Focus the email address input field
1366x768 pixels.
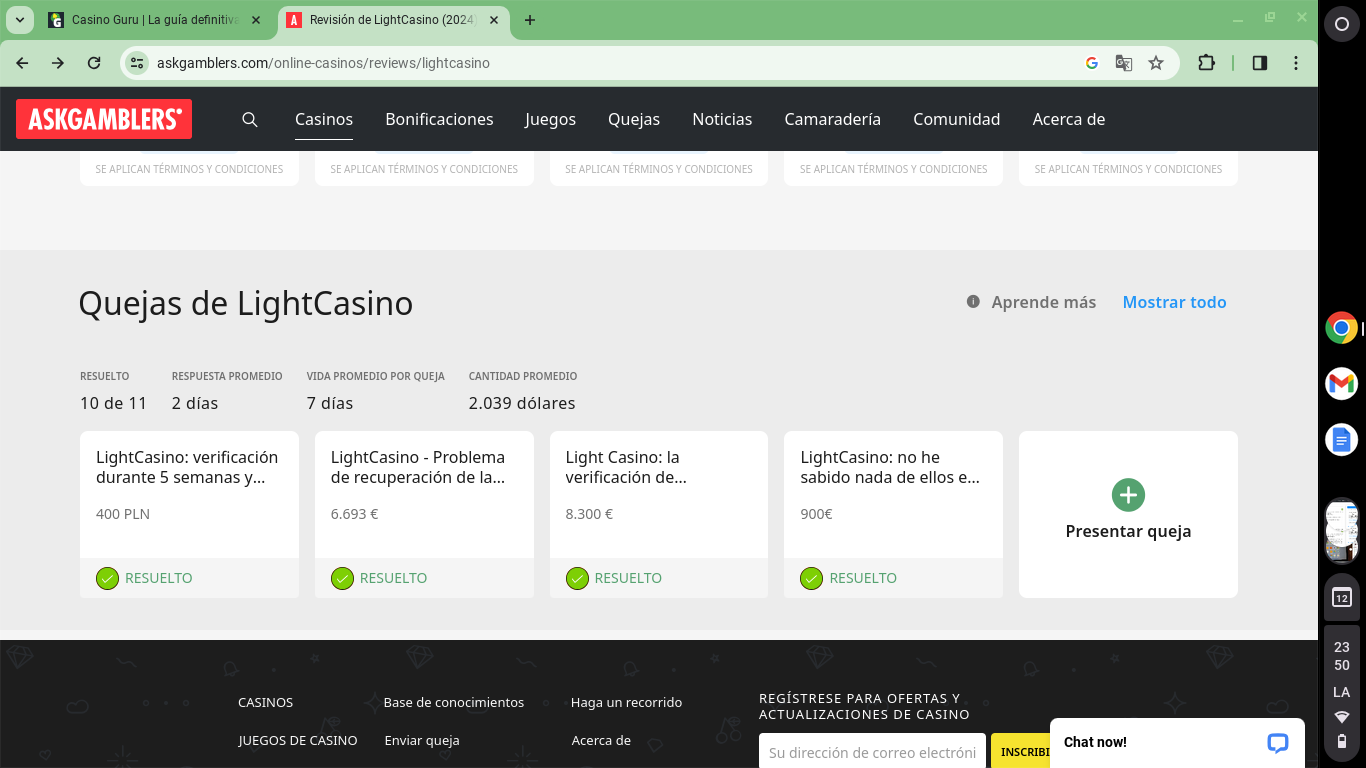[873, 752]
